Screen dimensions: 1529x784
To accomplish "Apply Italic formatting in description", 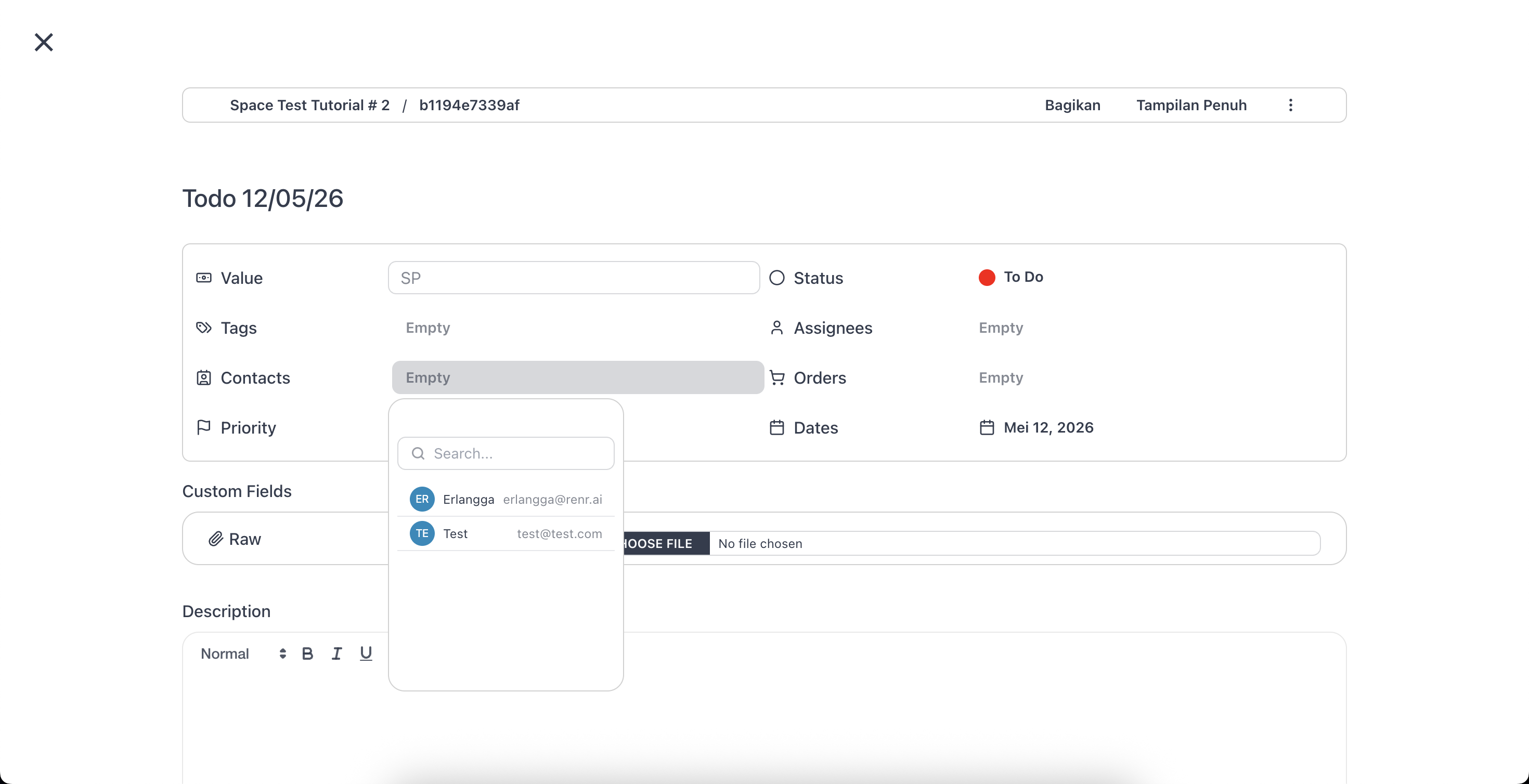I will click(336, 654).
